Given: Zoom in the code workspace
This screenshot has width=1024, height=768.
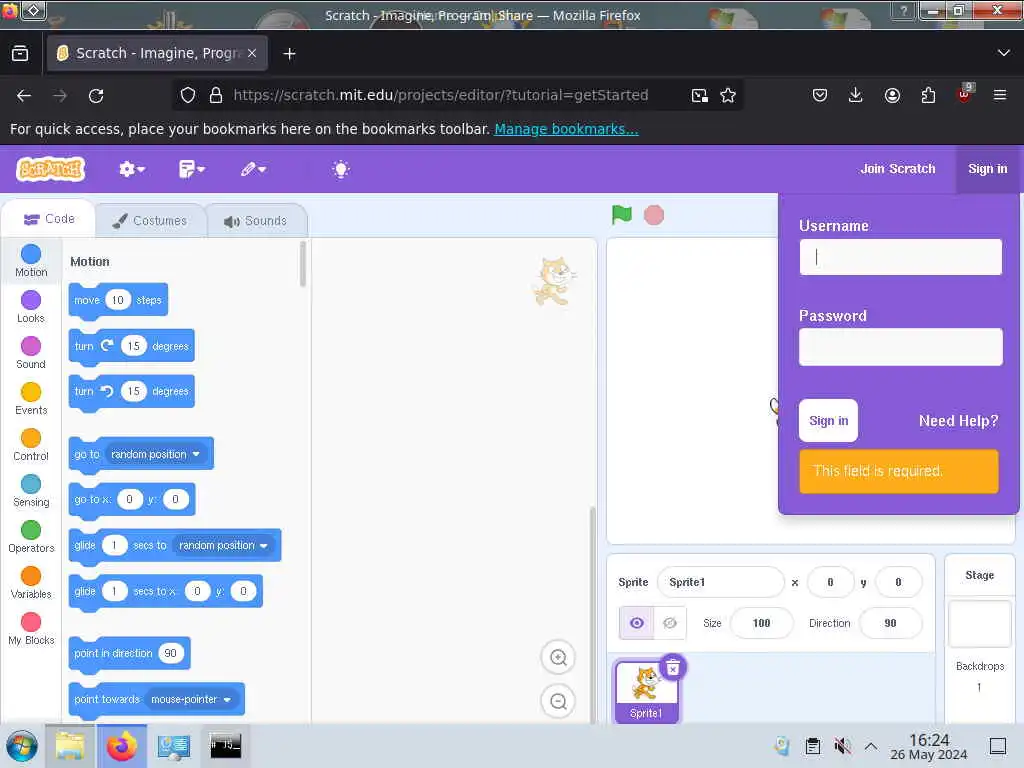Looking at the screenshot, I should pos(558,658).
